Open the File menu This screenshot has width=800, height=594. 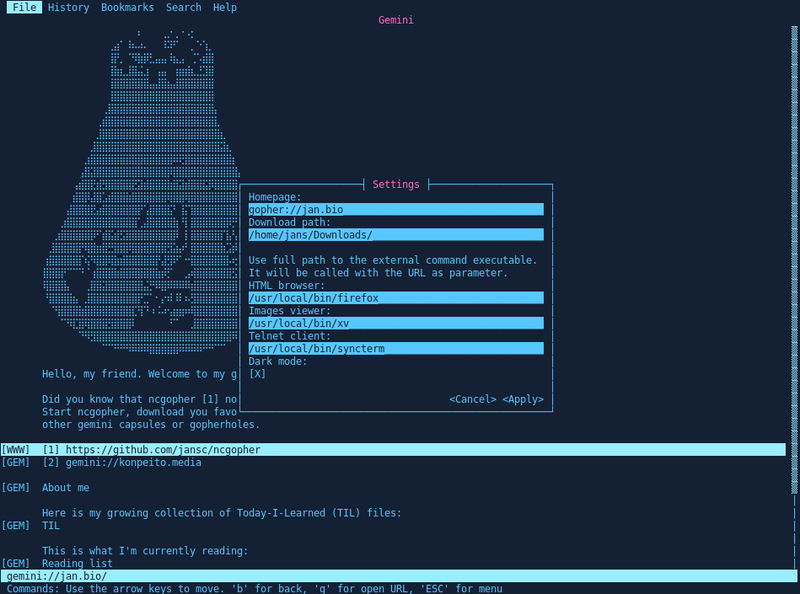(x=24, y=7)
